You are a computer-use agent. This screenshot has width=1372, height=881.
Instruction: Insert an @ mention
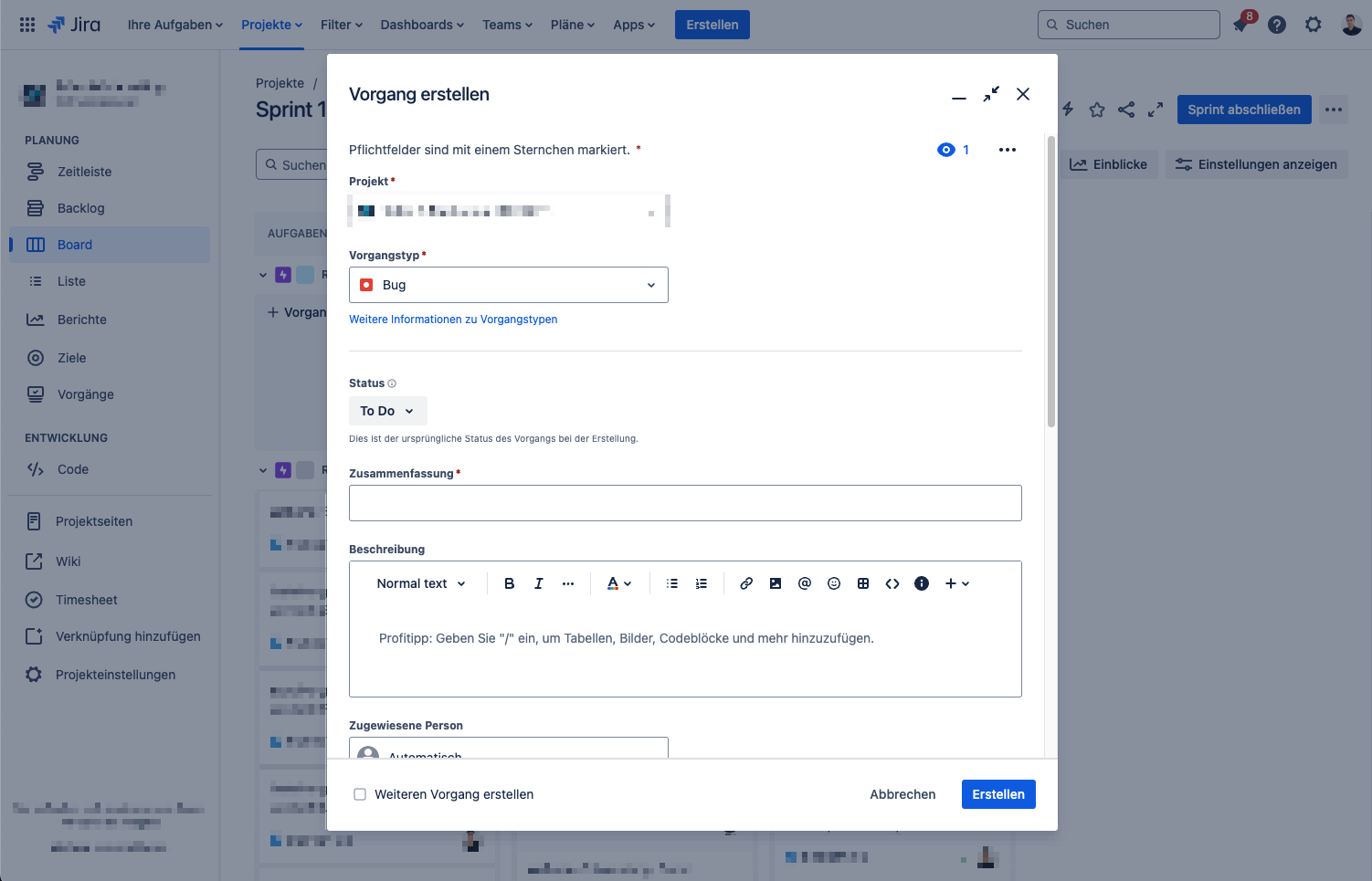coord(805,583)
